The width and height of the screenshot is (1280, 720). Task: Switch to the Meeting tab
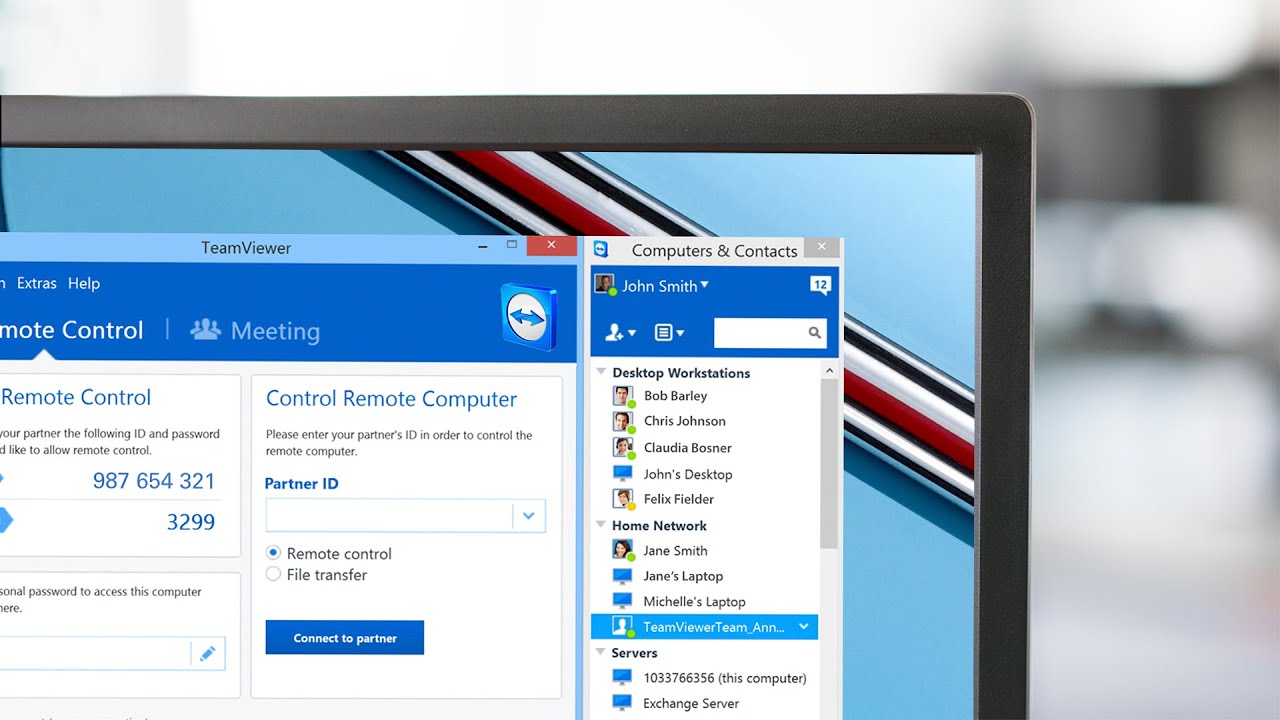(255, 330)
